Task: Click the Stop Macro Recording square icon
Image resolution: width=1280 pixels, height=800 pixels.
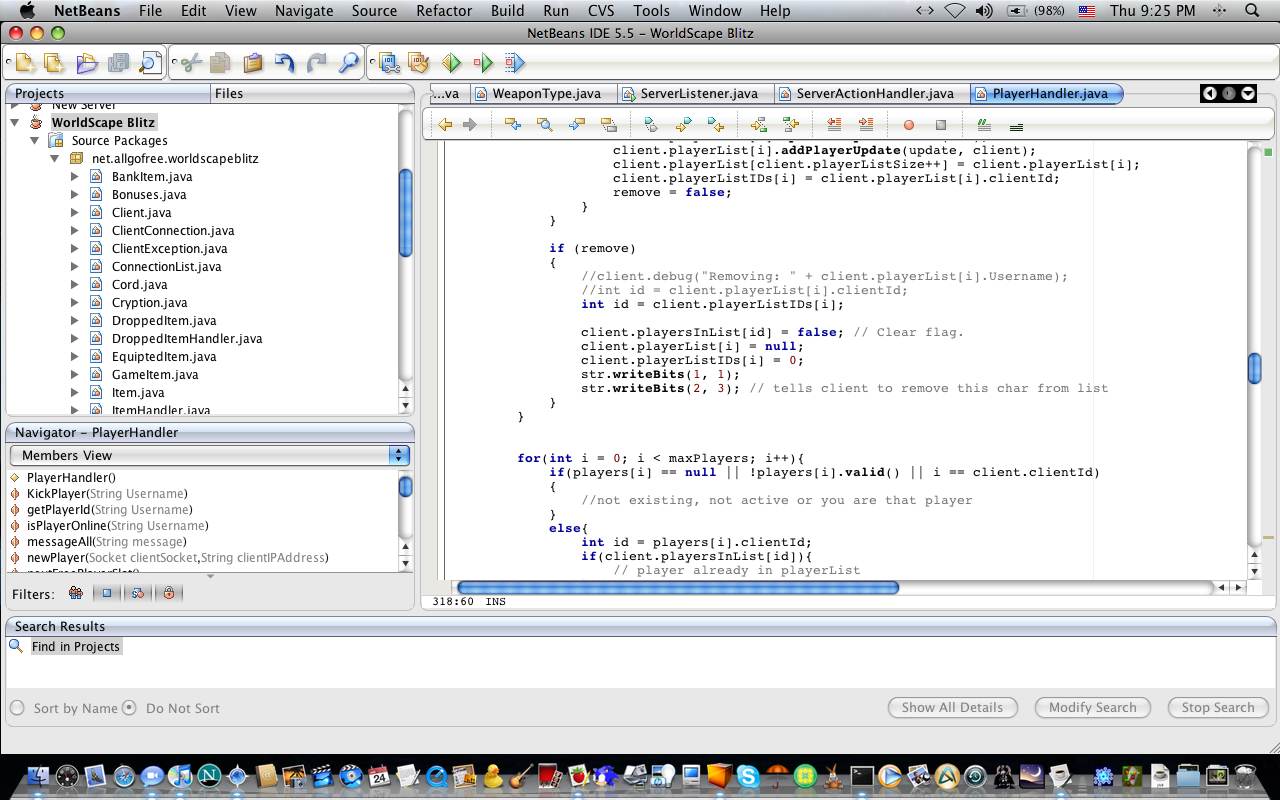Action: pos(941,125)
